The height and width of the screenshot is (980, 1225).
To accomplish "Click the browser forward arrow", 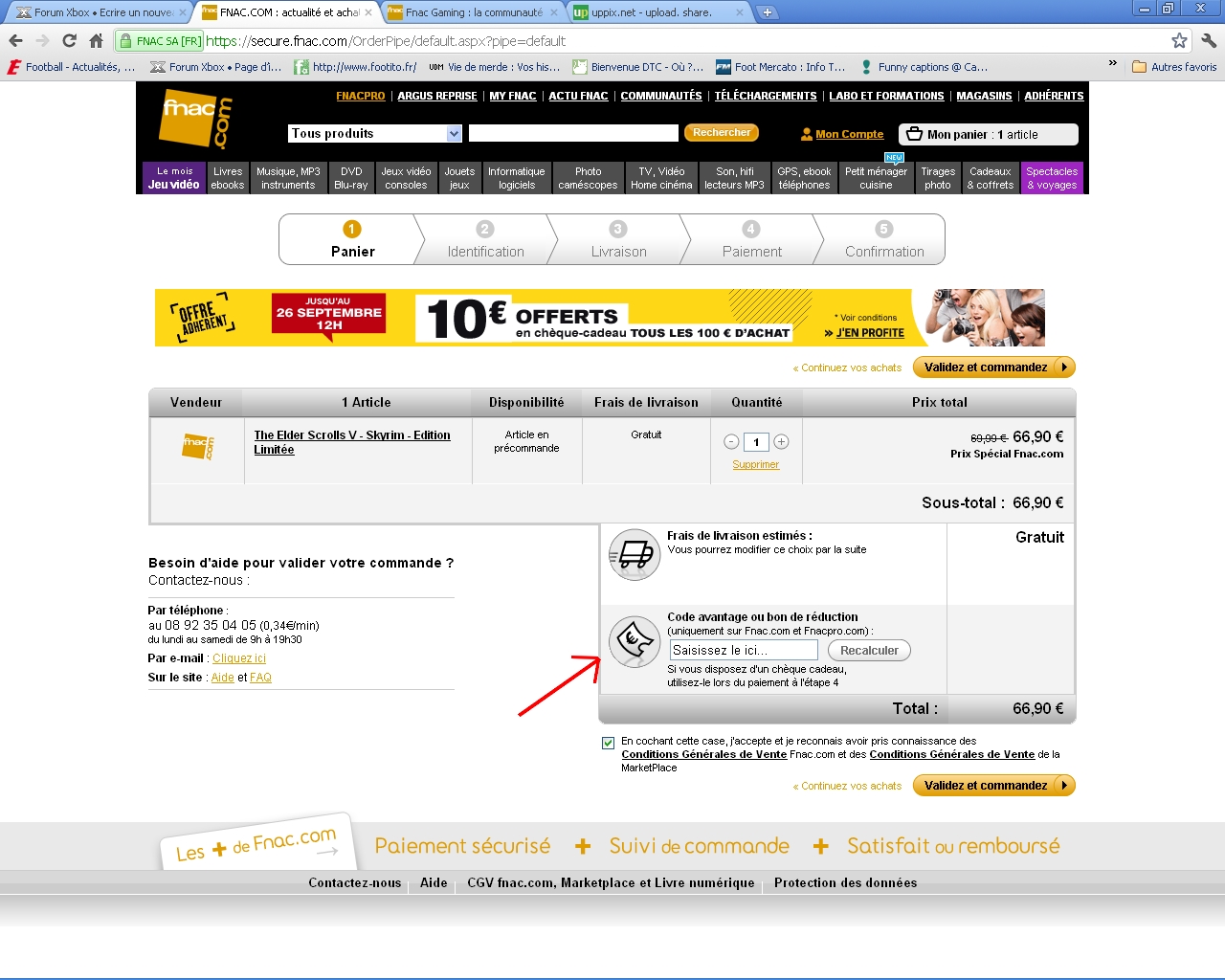I will pos(42,41).
